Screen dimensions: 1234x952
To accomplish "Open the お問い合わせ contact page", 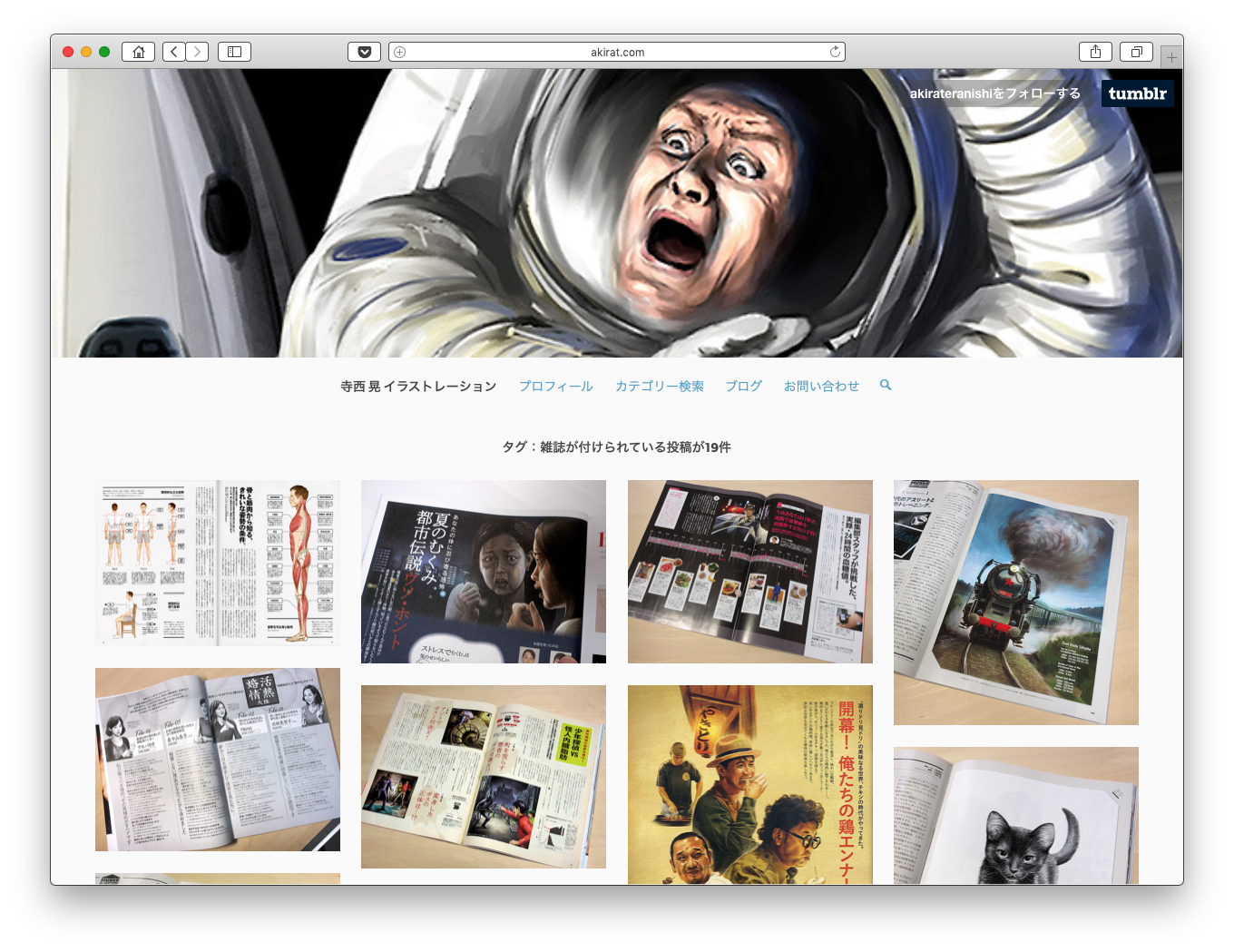I will (x=821, y=386).
